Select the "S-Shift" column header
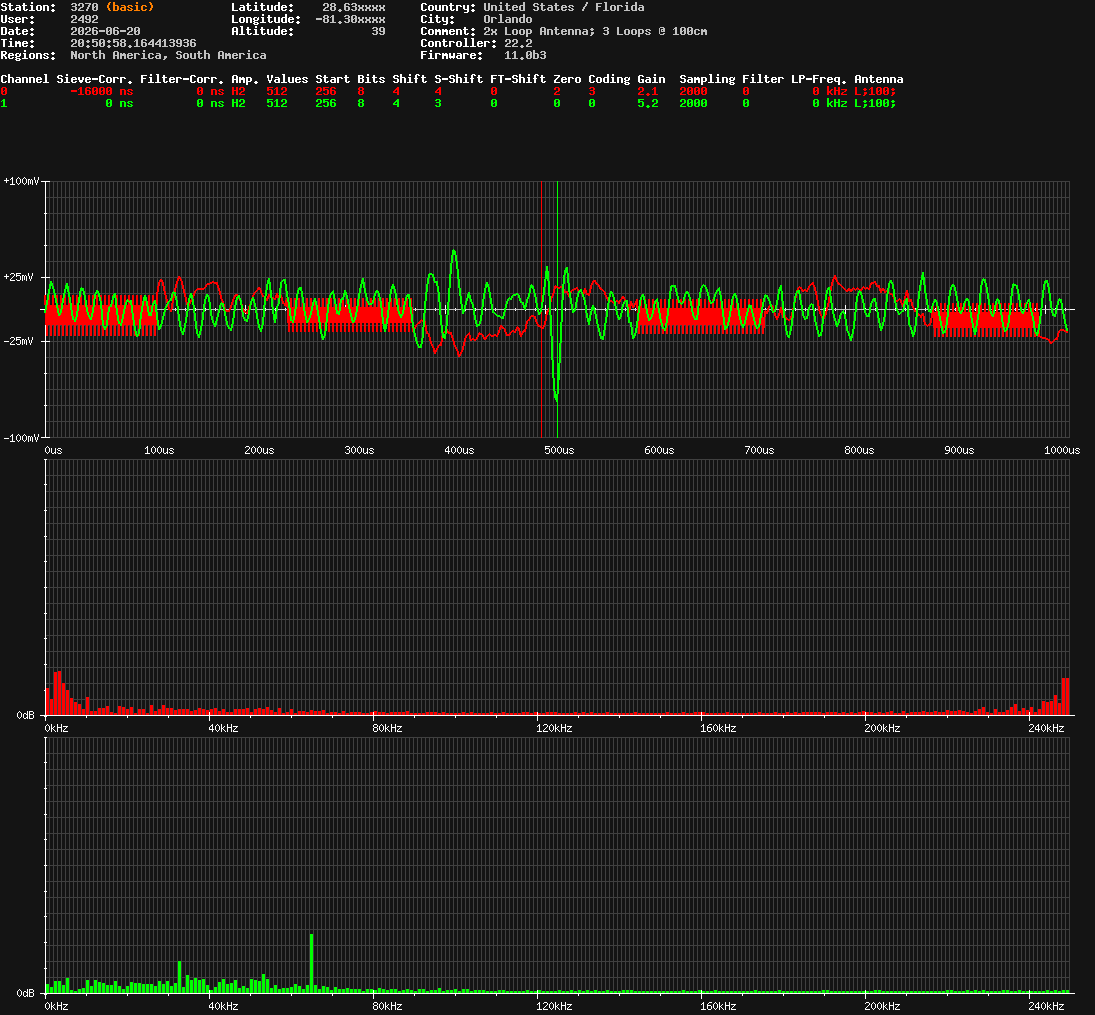Image resolution: width=1095 pixels, height=1015 pixels. tap(458, 79)
